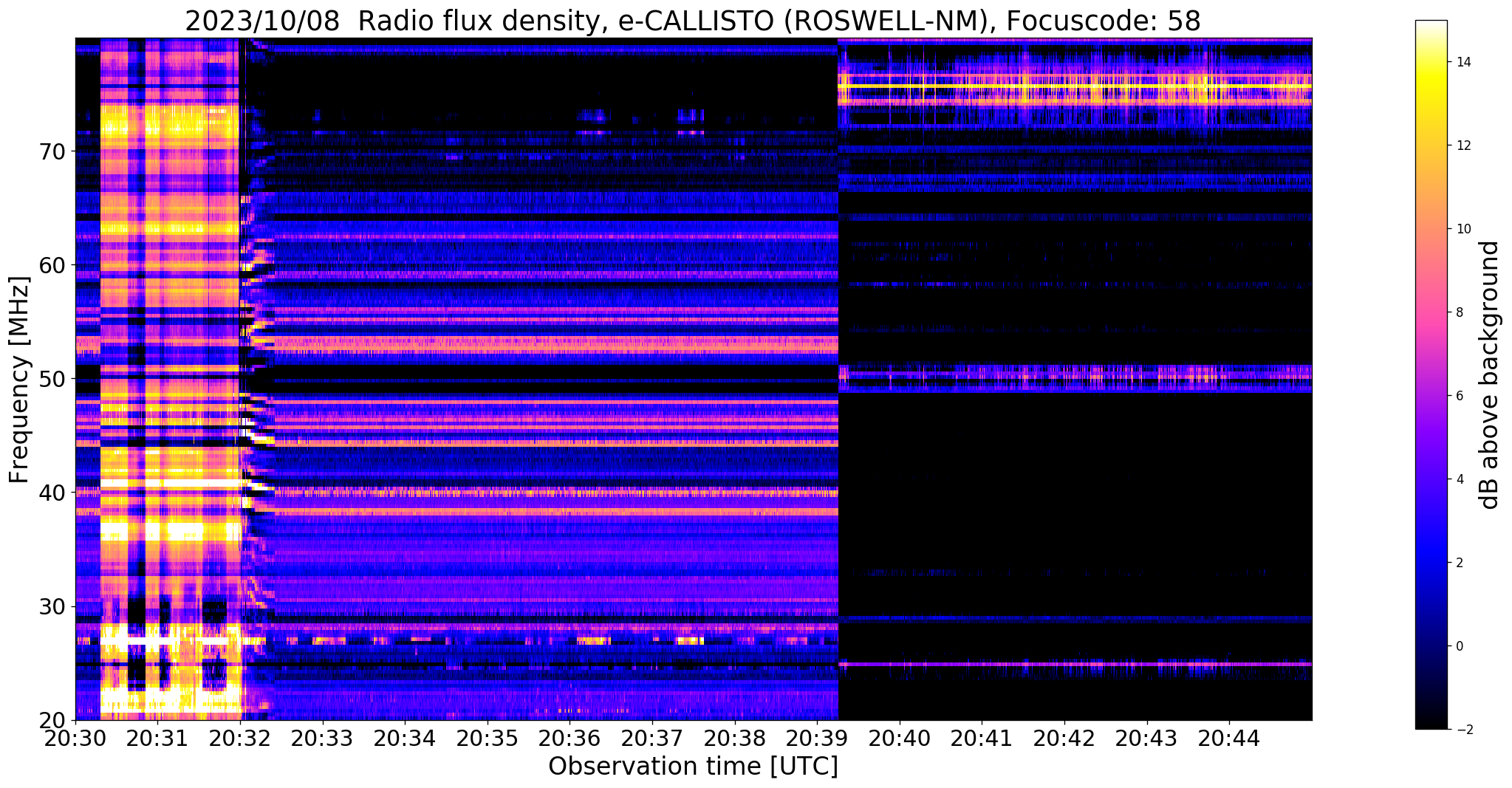1512x788 pixels.
Task: Click the colorbar tick label 12
Action: click(1463, 145)
